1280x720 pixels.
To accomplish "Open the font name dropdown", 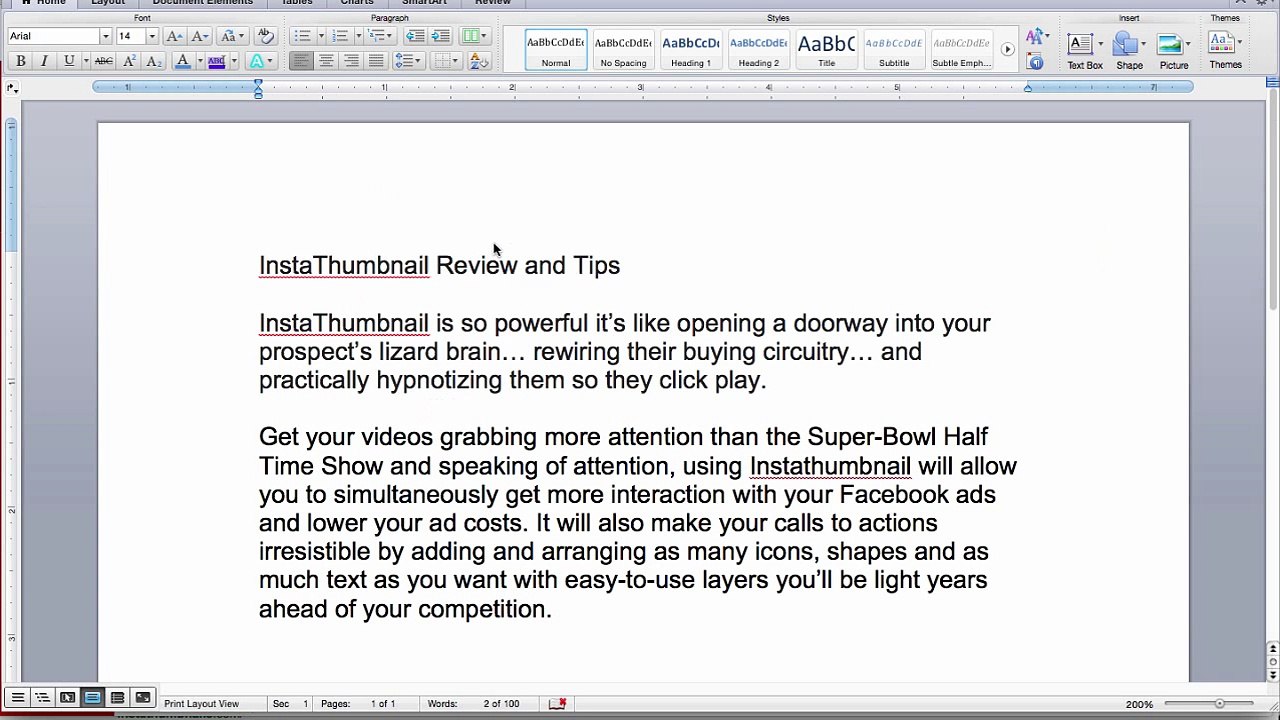I will coord(105,36).
